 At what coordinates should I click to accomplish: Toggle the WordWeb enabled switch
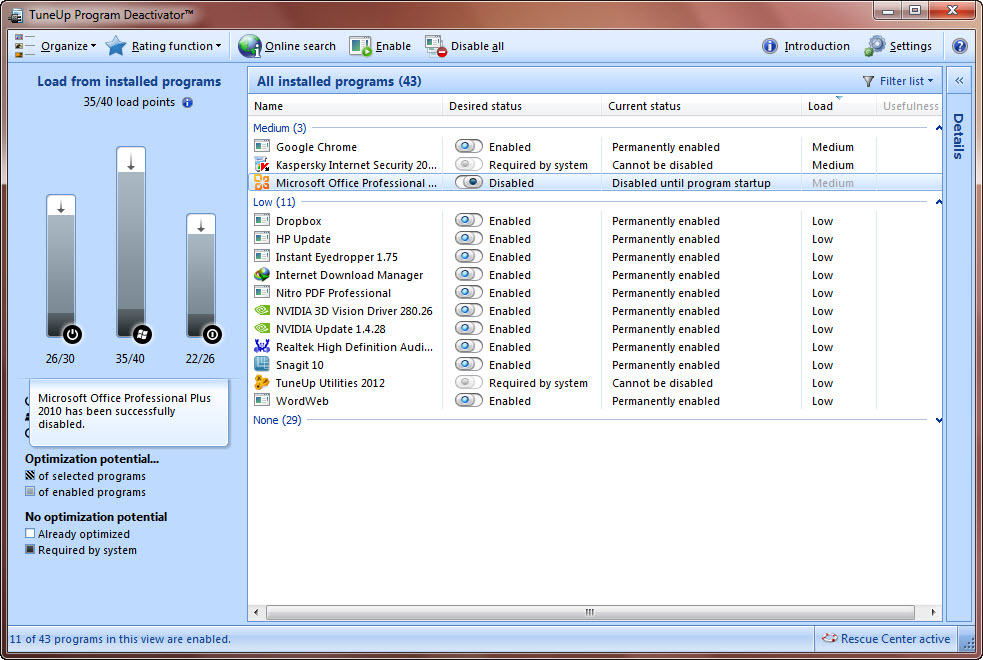(x=468, y=401)
